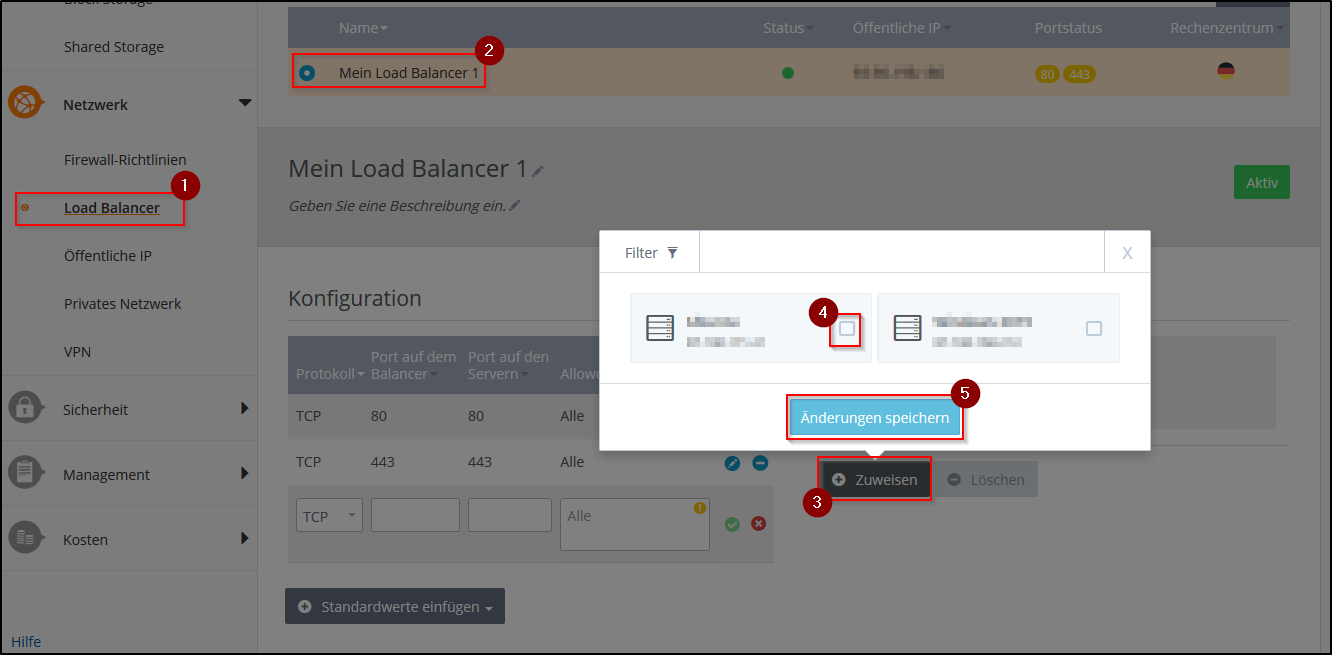The image size is (1332, 655).
Task: Click the yellow port 443 status badge
Action: pos(1078,74)
